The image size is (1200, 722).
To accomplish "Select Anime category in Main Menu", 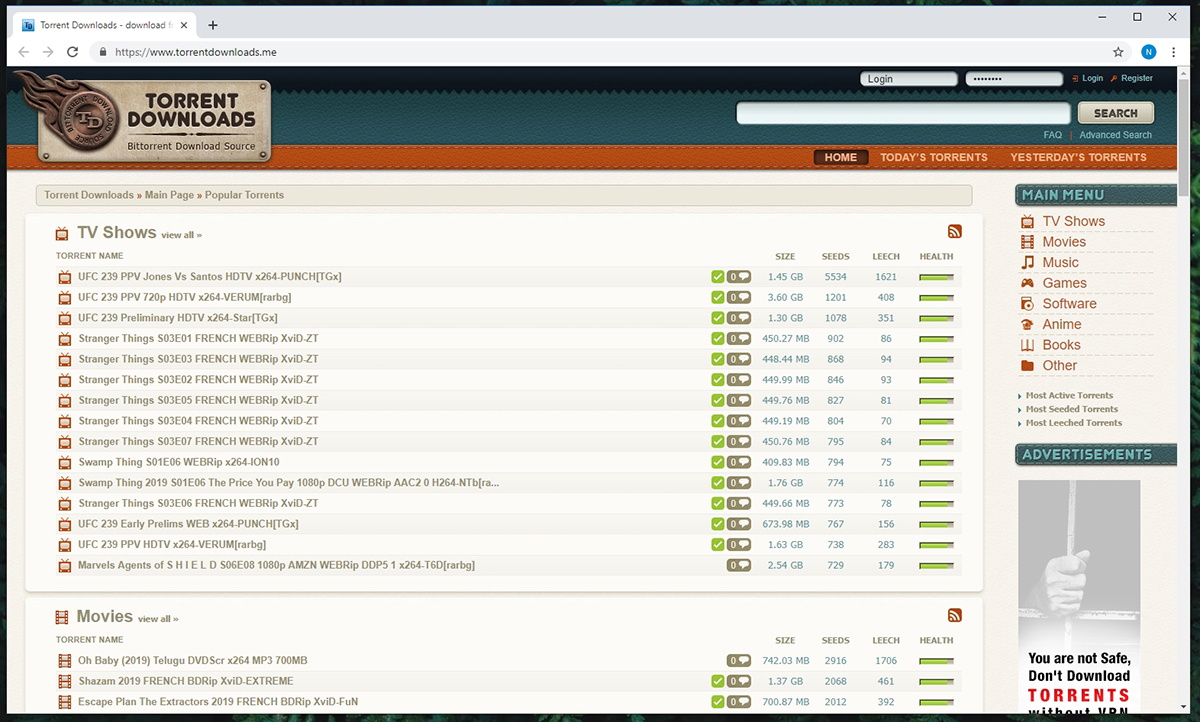I will (1061, 325).
